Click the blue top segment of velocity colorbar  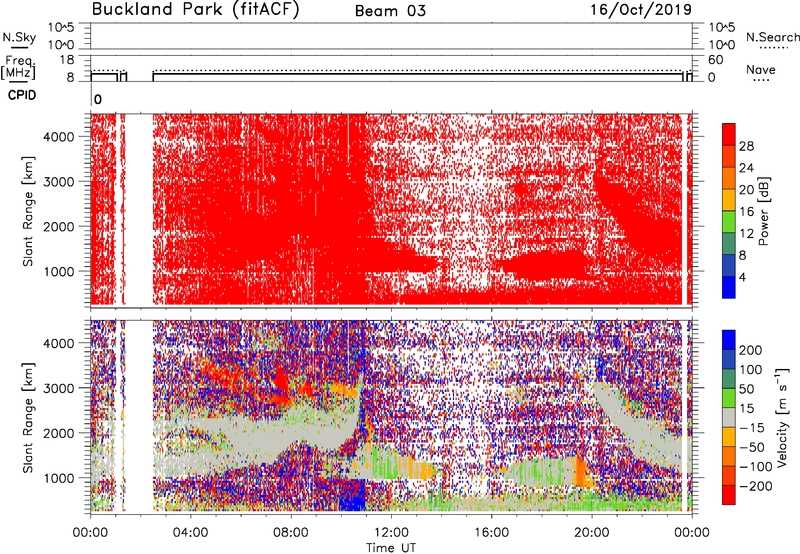click(729, 340)
